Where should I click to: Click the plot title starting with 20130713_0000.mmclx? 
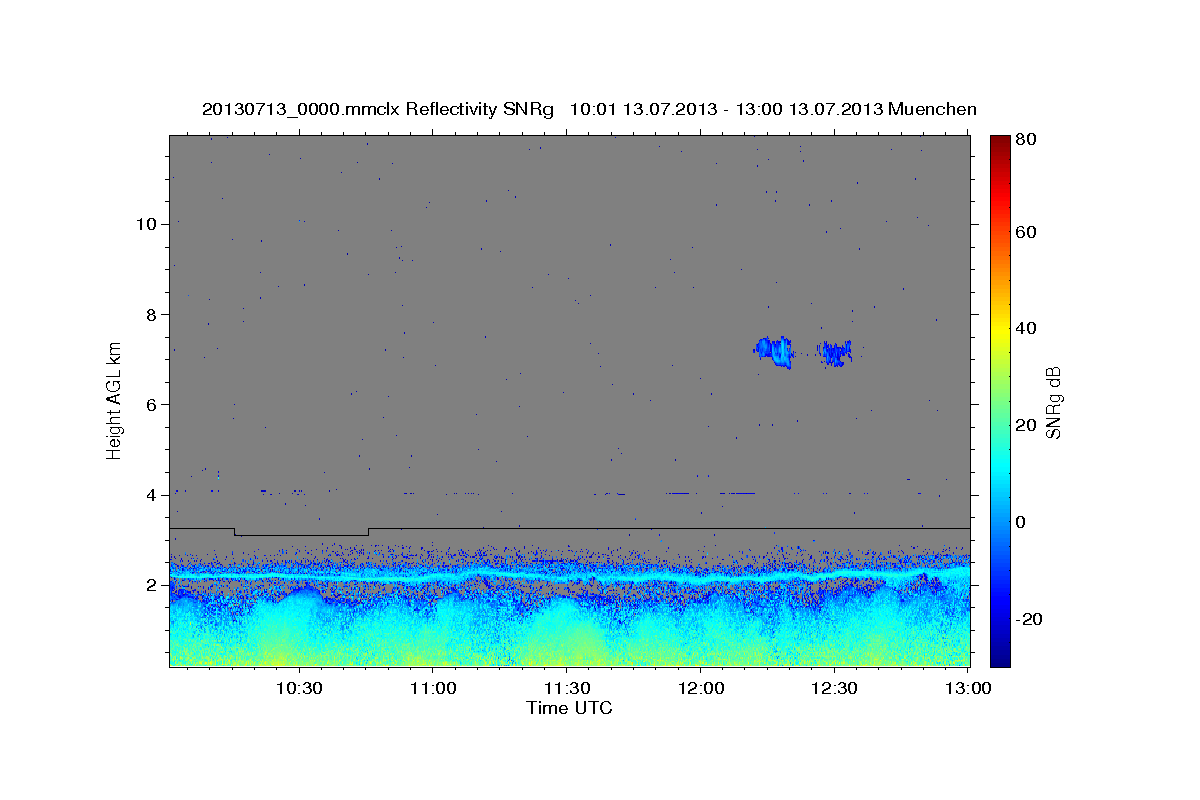(589, 109)
